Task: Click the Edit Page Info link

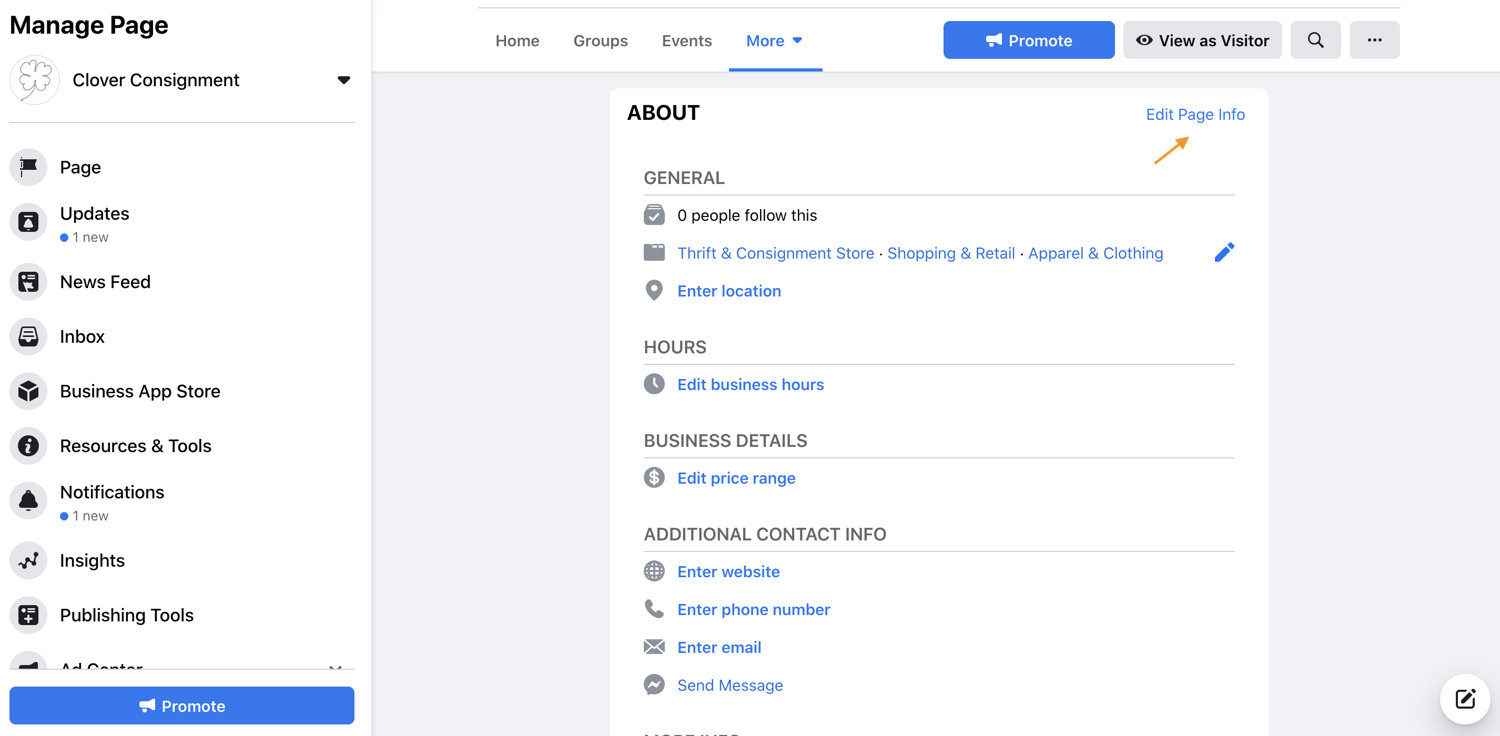Action: click(x=1195, y=114)
